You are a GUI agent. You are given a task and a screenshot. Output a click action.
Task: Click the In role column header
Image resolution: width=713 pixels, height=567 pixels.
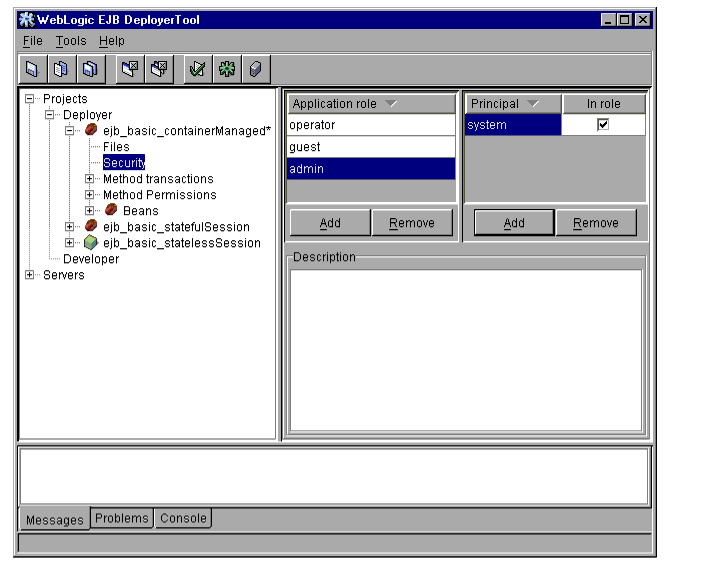[604, 104]
